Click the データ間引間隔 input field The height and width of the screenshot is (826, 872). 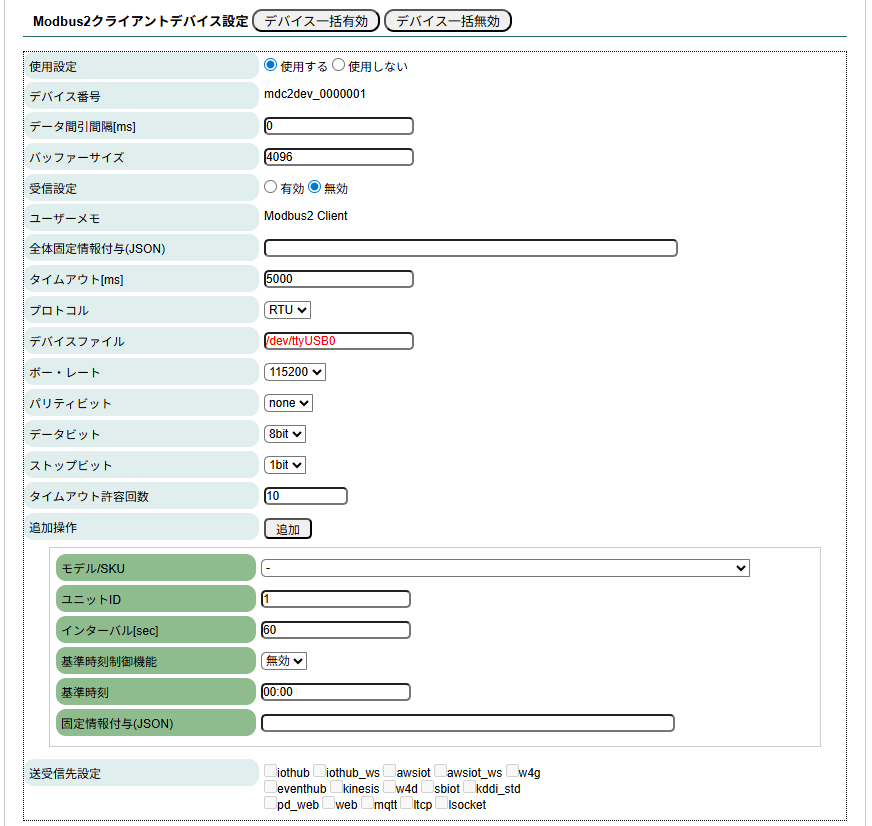(339, 126)
